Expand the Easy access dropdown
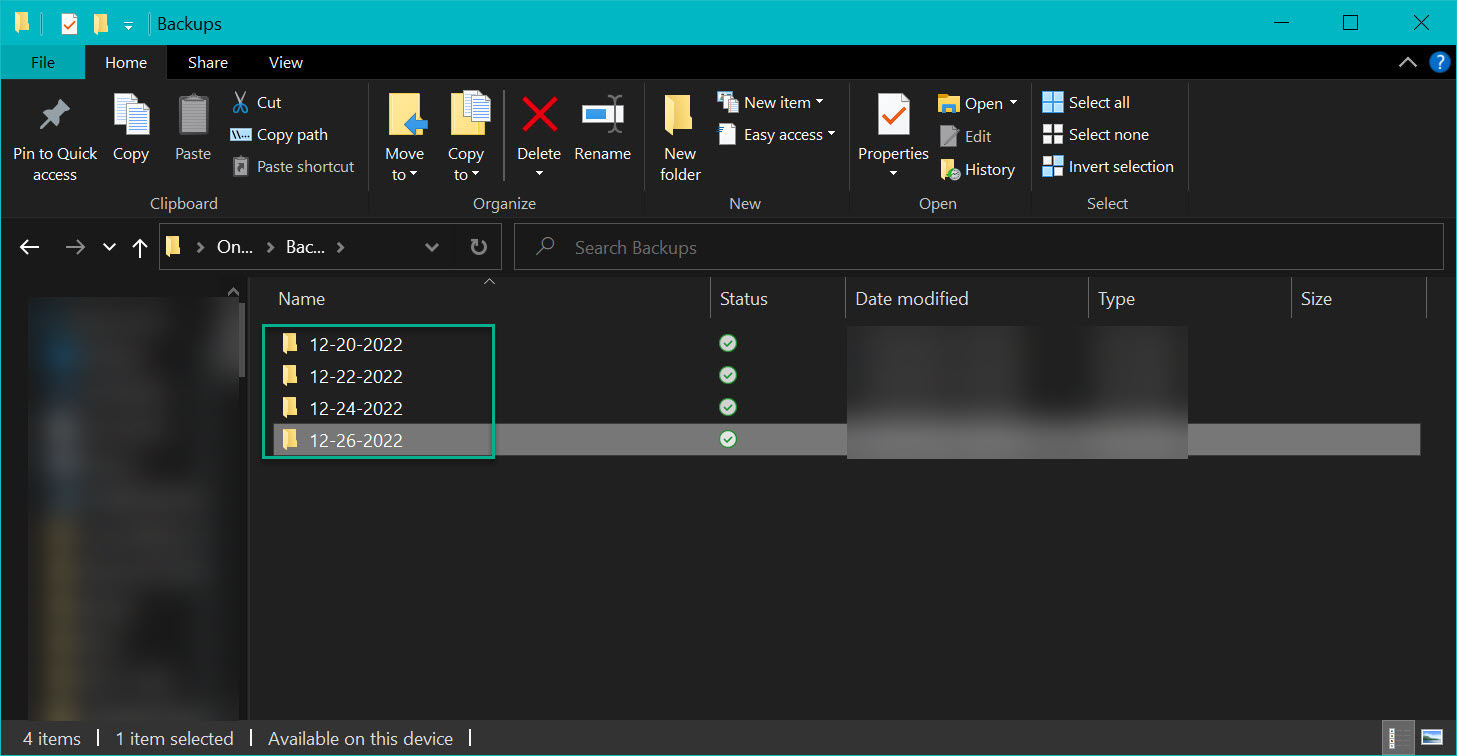Image resolution: width=1457 pixels, height=756 pixels. point(777,135)
